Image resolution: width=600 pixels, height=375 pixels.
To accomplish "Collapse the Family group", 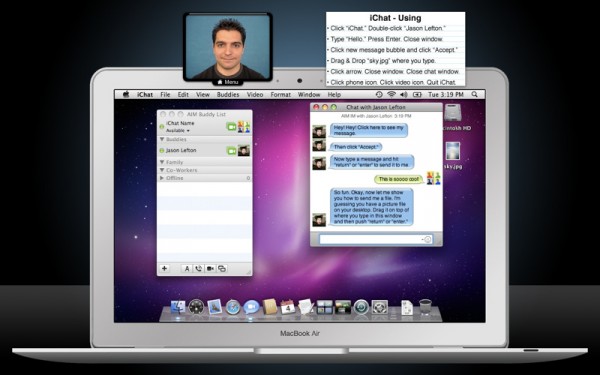I will [162, 162].
